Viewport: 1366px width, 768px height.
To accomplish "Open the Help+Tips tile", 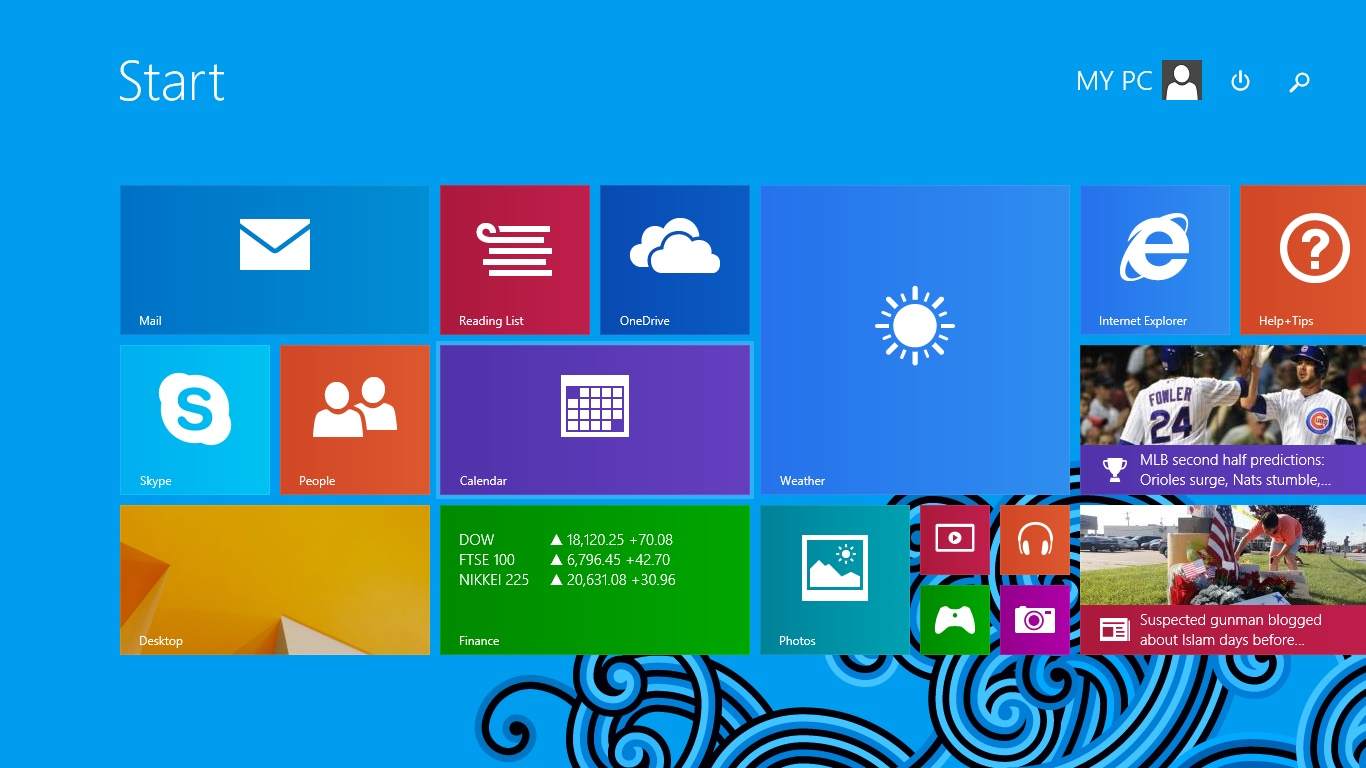I will pyautogui.click(x=1302, y=259).
